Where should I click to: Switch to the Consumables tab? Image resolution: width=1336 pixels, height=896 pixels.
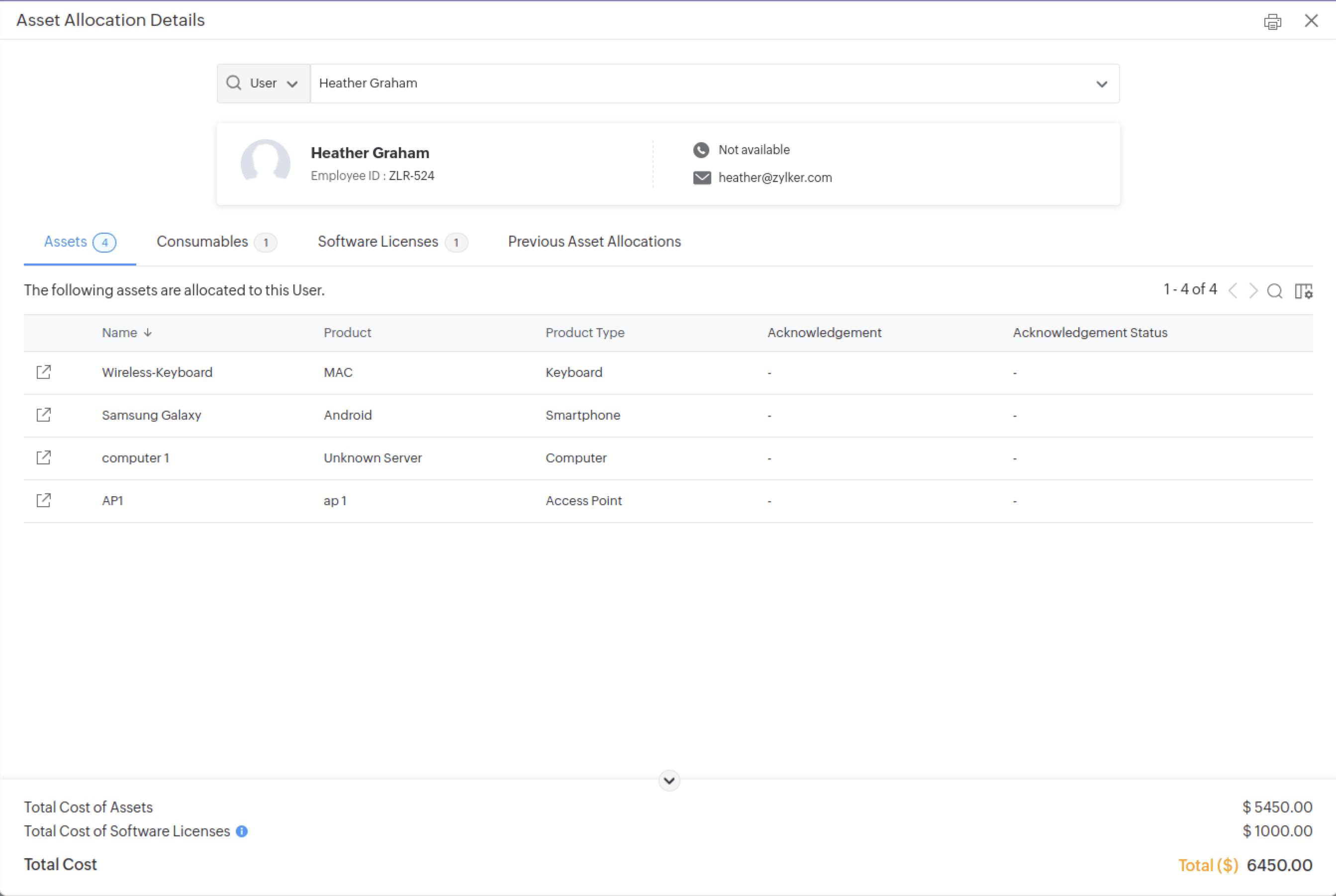pos(215,242)
